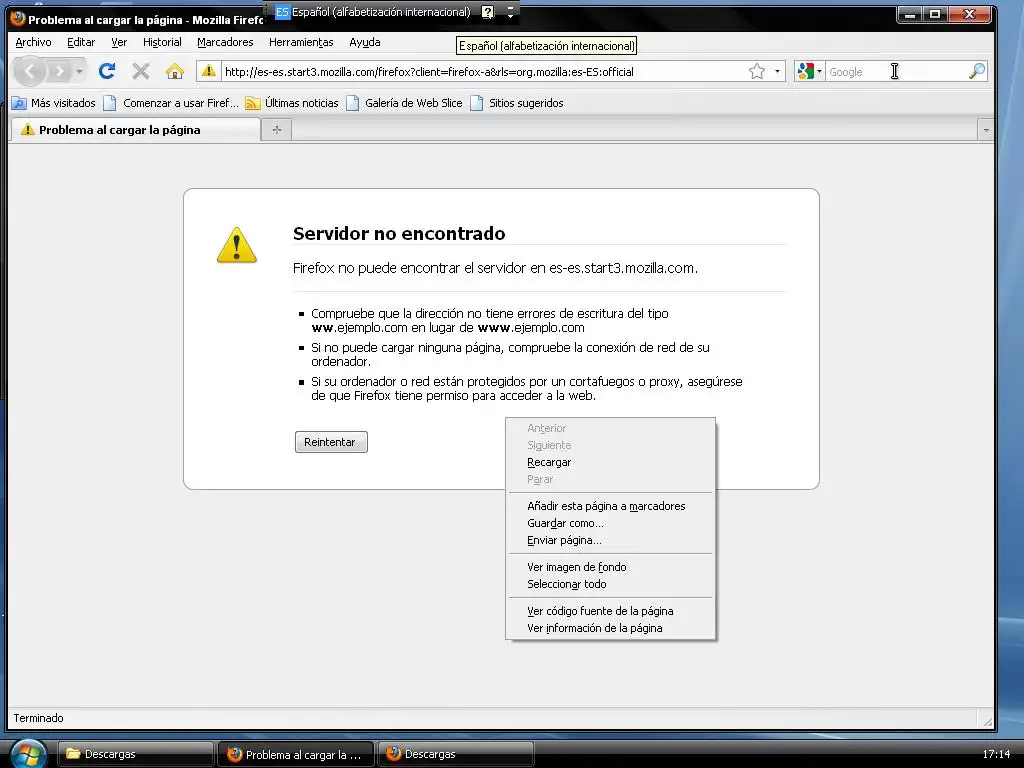The width and height of the screenshot is (1024, 768).
Task: Select Enviar página... in context menu
Action: point(611,539)
